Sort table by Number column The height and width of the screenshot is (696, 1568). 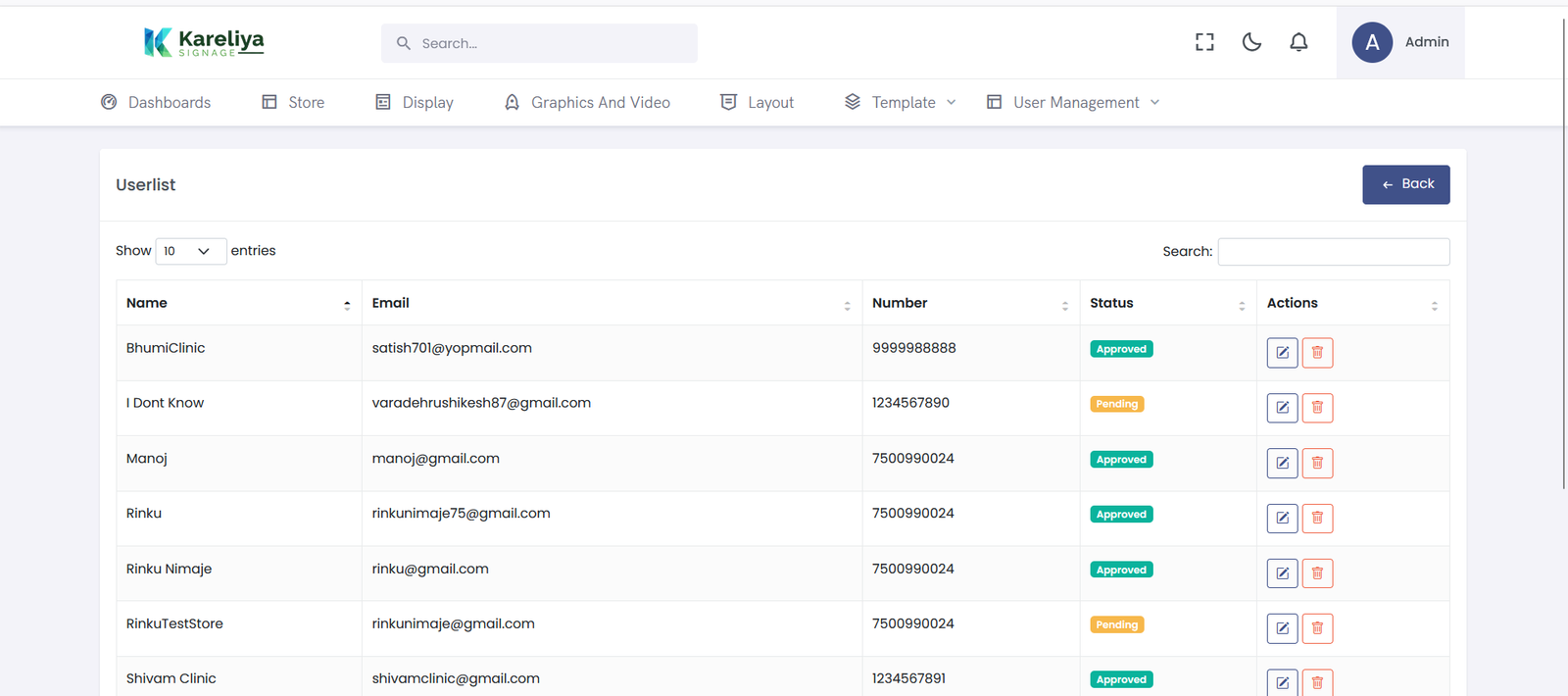click(971, 303)
